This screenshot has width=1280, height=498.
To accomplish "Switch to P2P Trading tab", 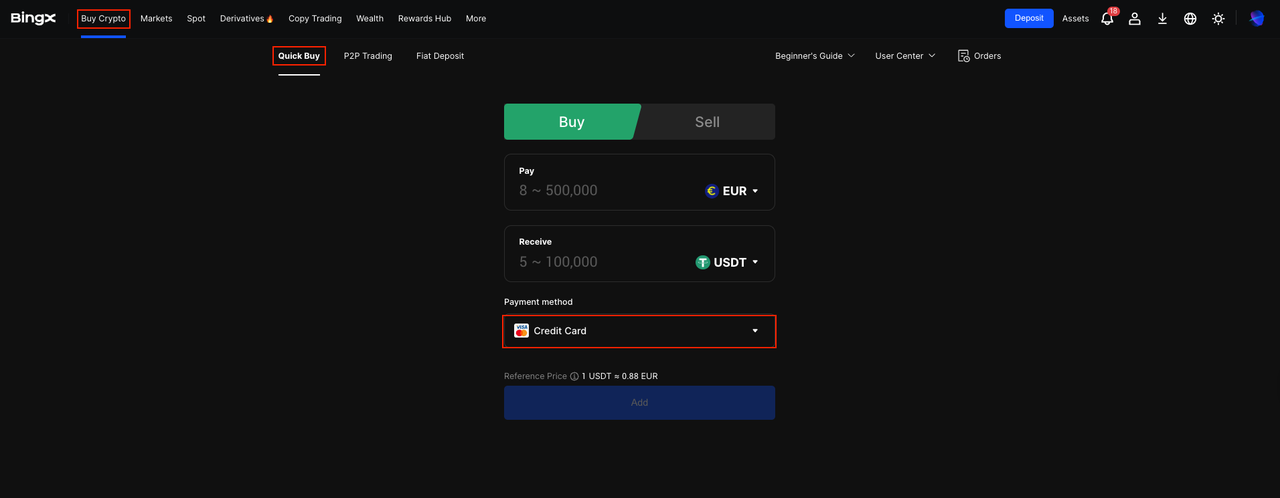I will pyautogui.click(x=368, y=56).
